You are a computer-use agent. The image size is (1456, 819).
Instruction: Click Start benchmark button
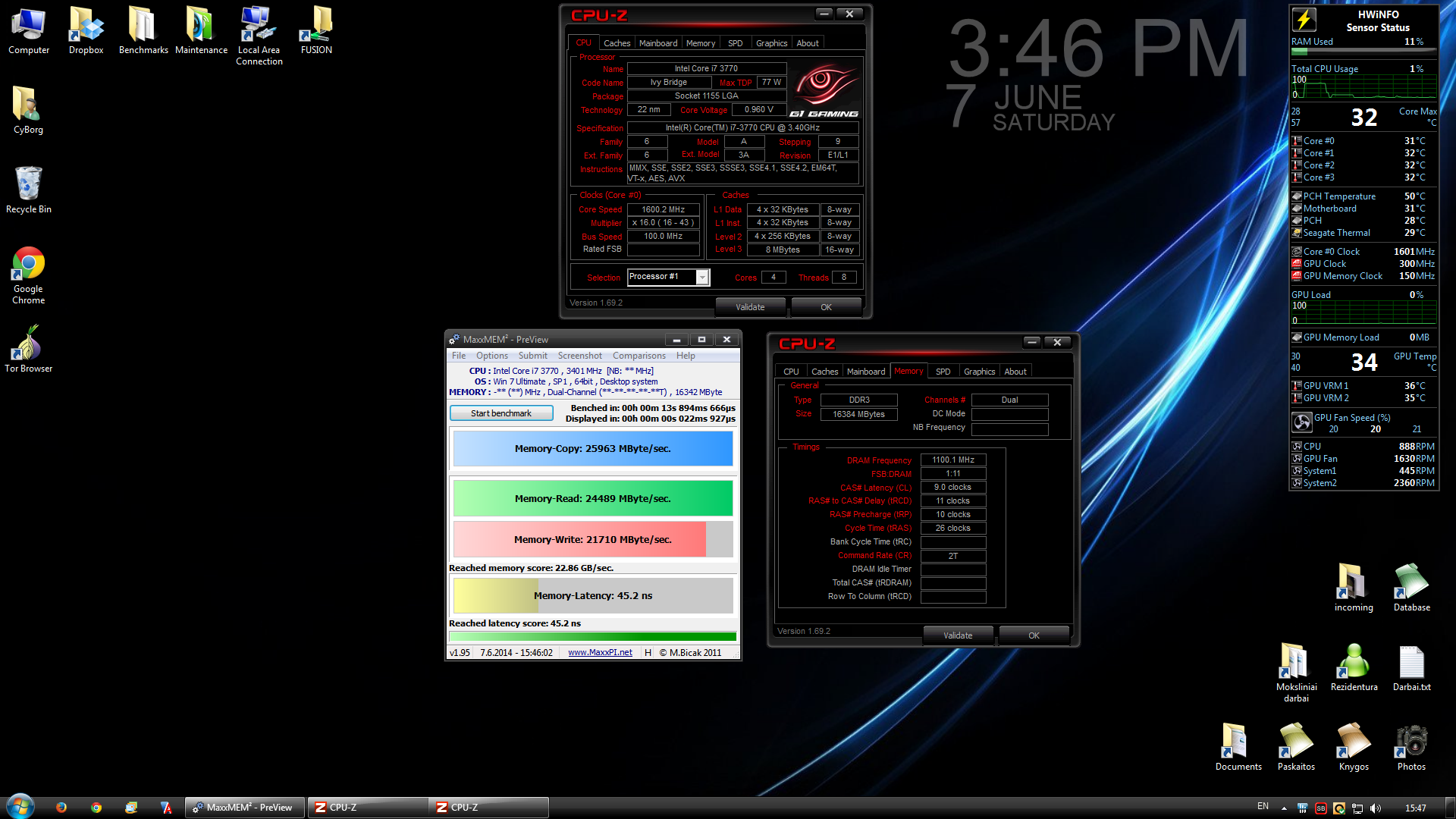501,413
